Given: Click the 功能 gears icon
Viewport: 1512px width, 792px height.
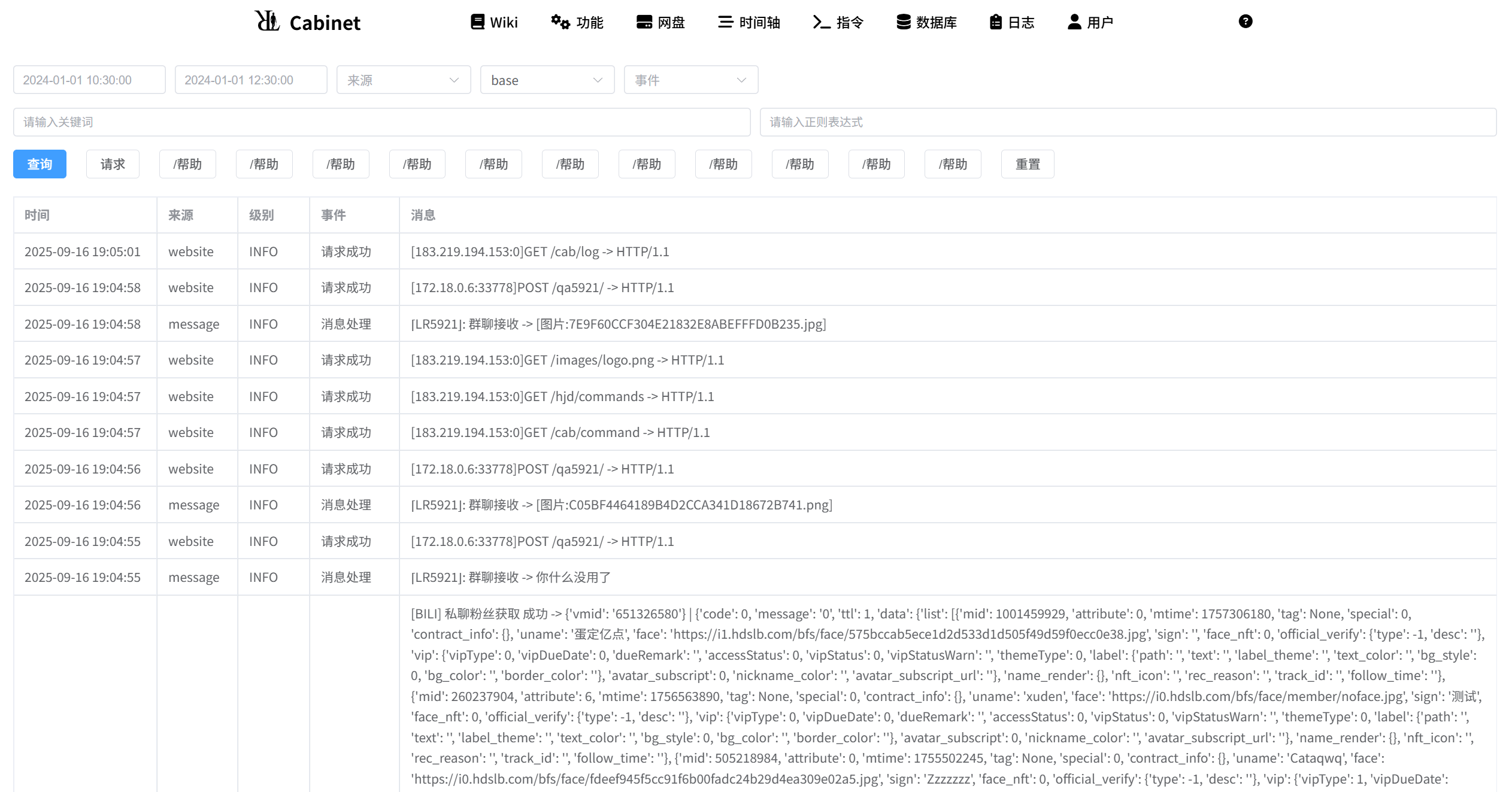Looking at the screenshot, I should (560, 22).
